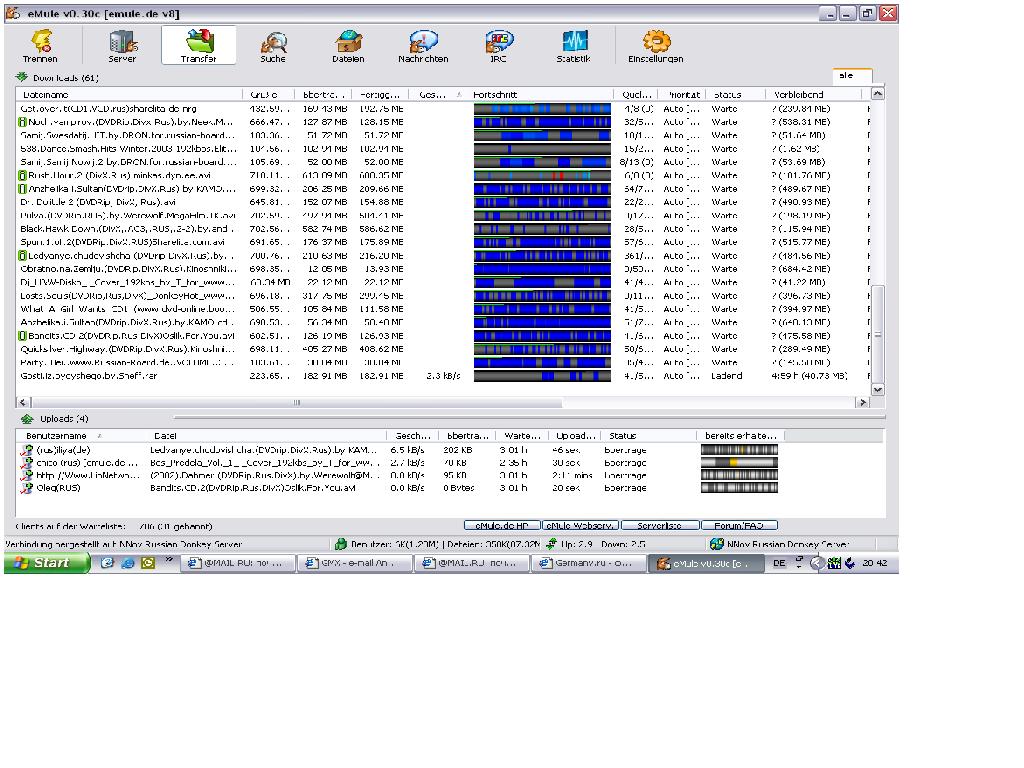Click the up/down transfer arrows icon in status bar
Image resolution: width=1024 pixels, height=768 pixels.
pyautogui.click(x=552, y=543)
